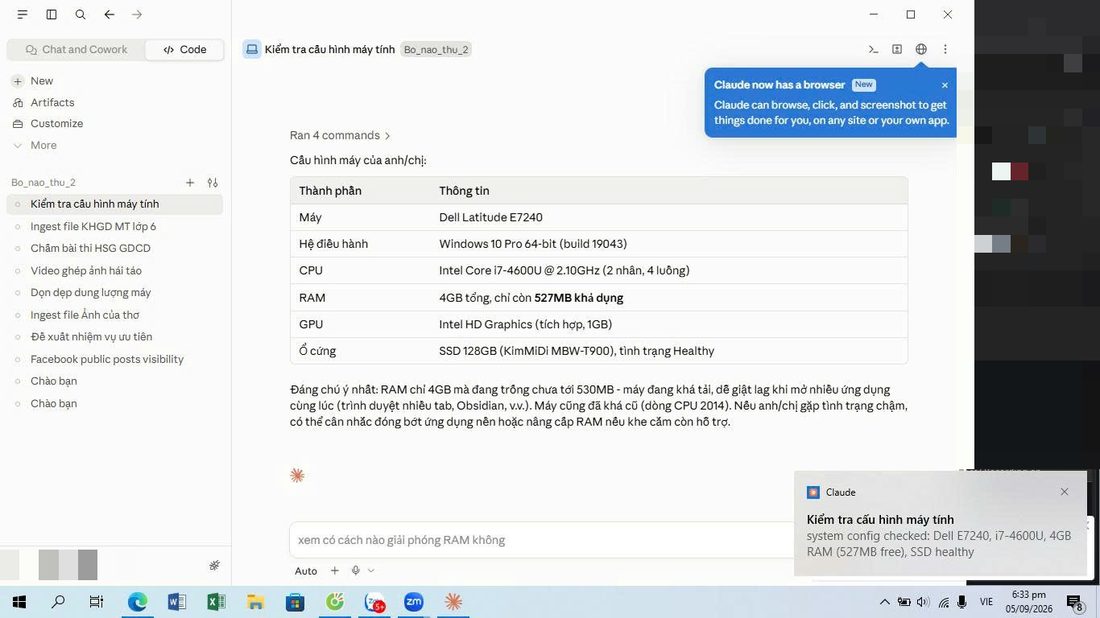Viewport: 1100px width, 618px height.
Task: Go back with the left arrow
Action: click(x=109, y=14)
